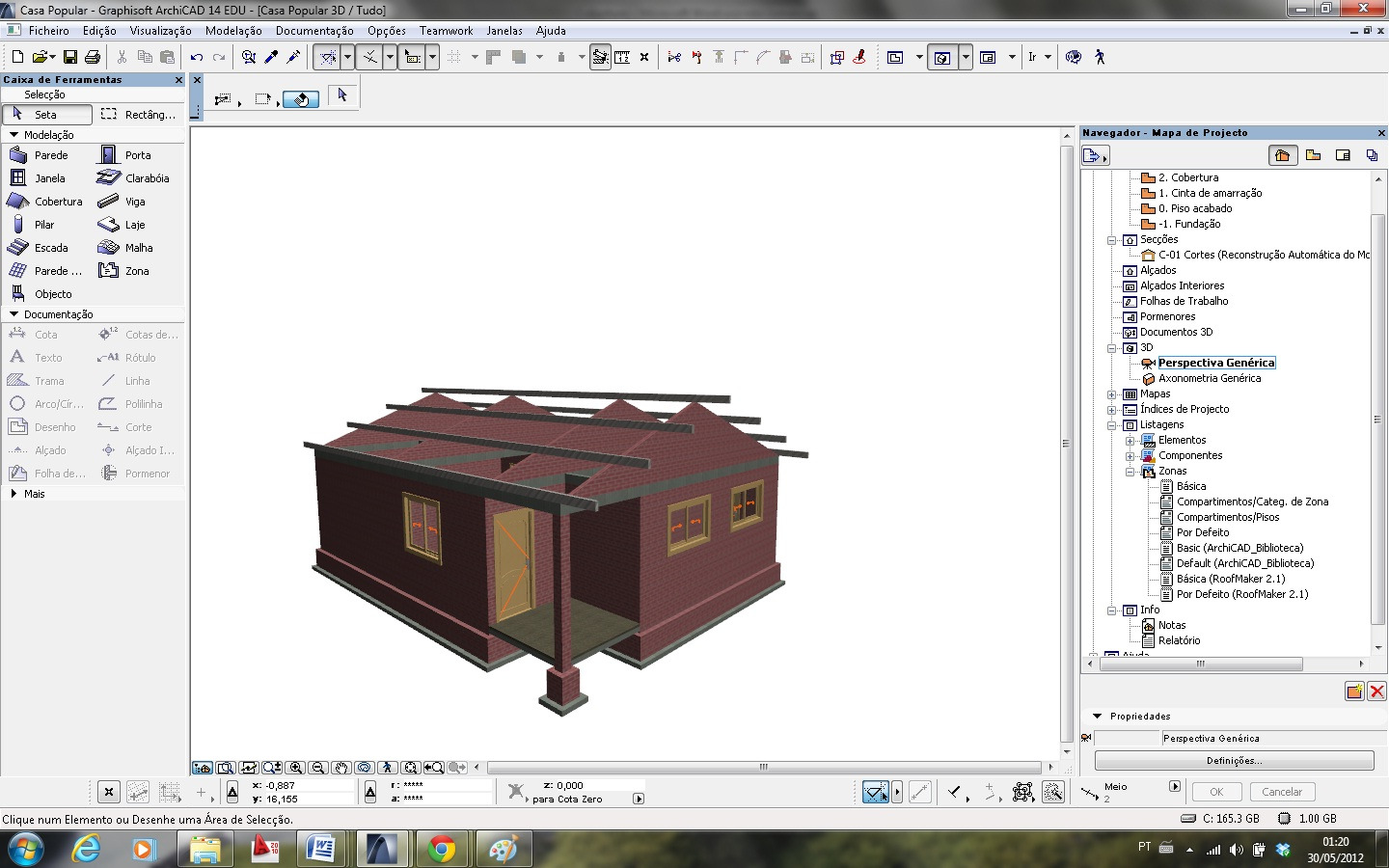
Task: Click the walking figure 3D explore icon
Action: point(1100,57)
